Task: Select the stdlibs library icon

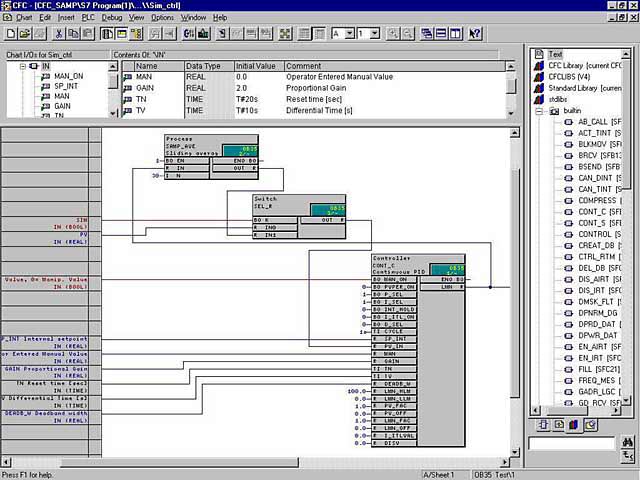Action: [x=540, y=100]
